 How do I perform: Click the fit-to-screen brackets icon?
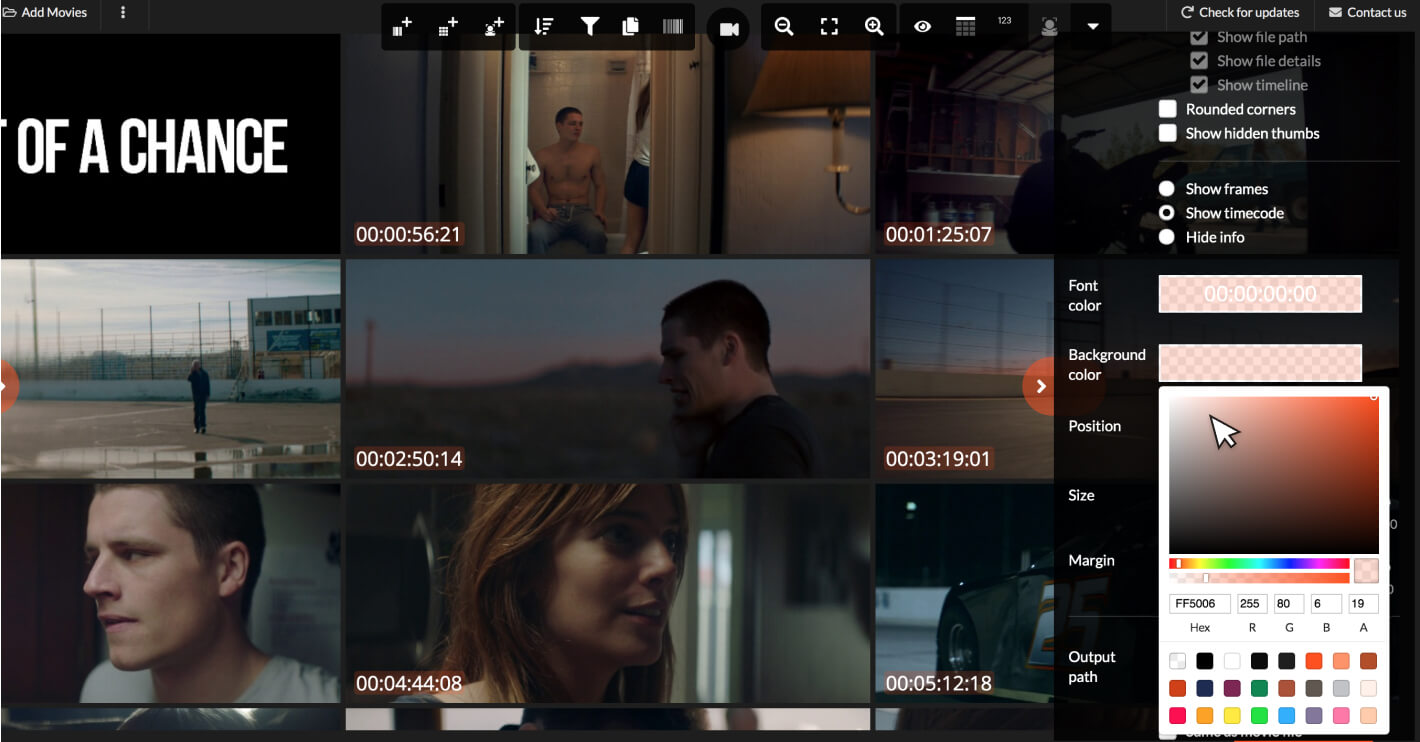(x=829, y=27)
